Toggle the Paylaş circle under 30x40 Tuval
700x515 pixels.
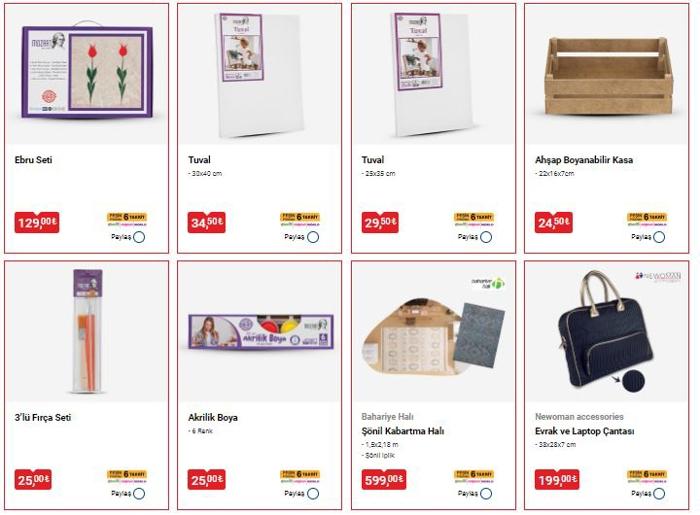[x=313, y=237]
